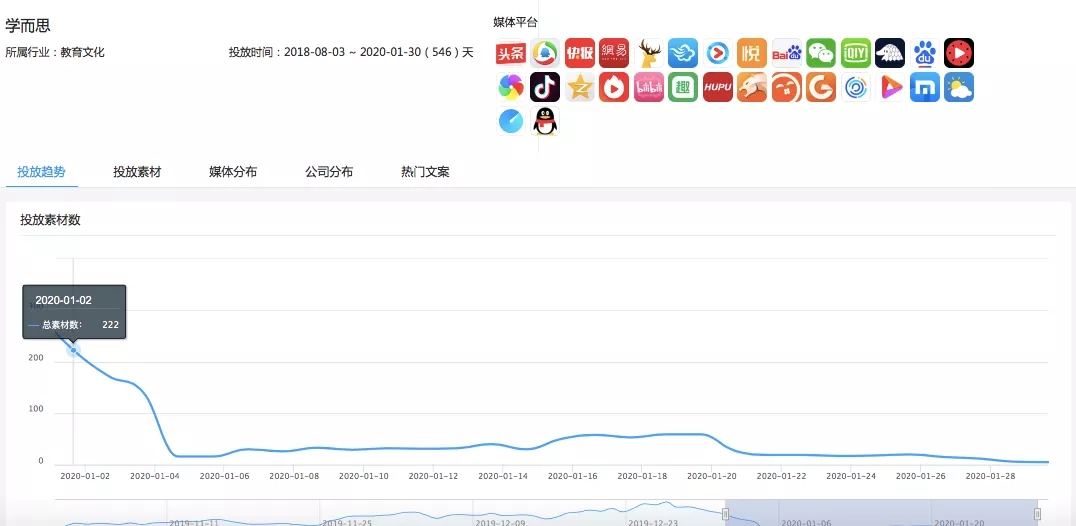
Task: Select the Baidu logo icon
Action: [x=787, y=53]
